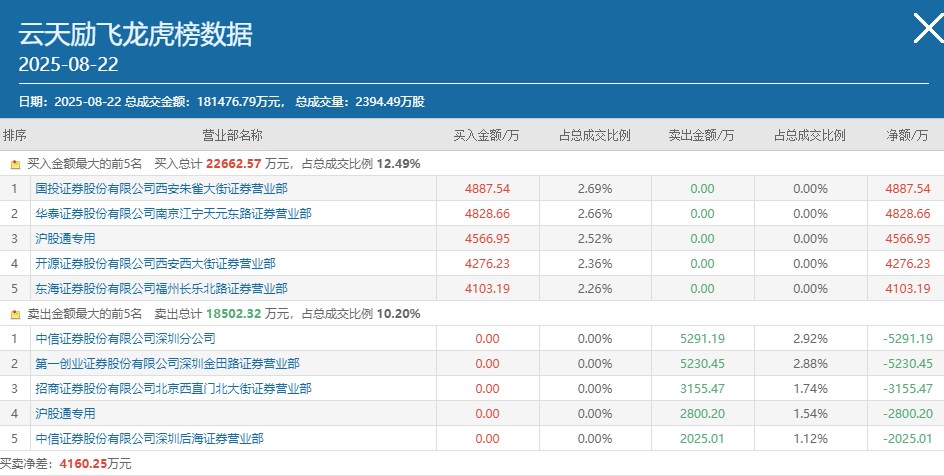The image size is (944, 476).
Task: Open 中信证券股份有限公司深圳分公司 link
Action: [125, 339]
